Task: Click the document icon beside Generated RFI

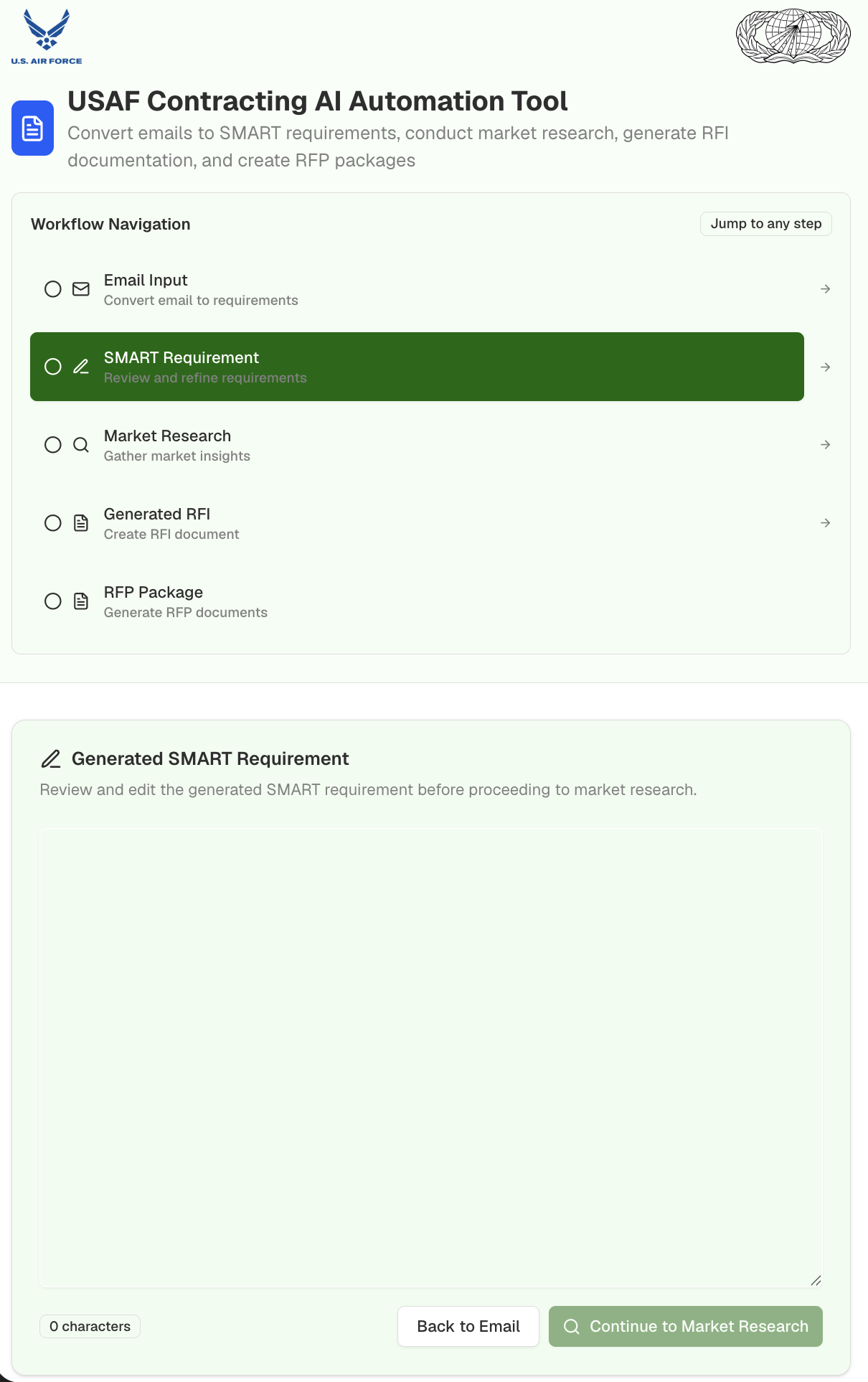Action: [x=81, y=523]
